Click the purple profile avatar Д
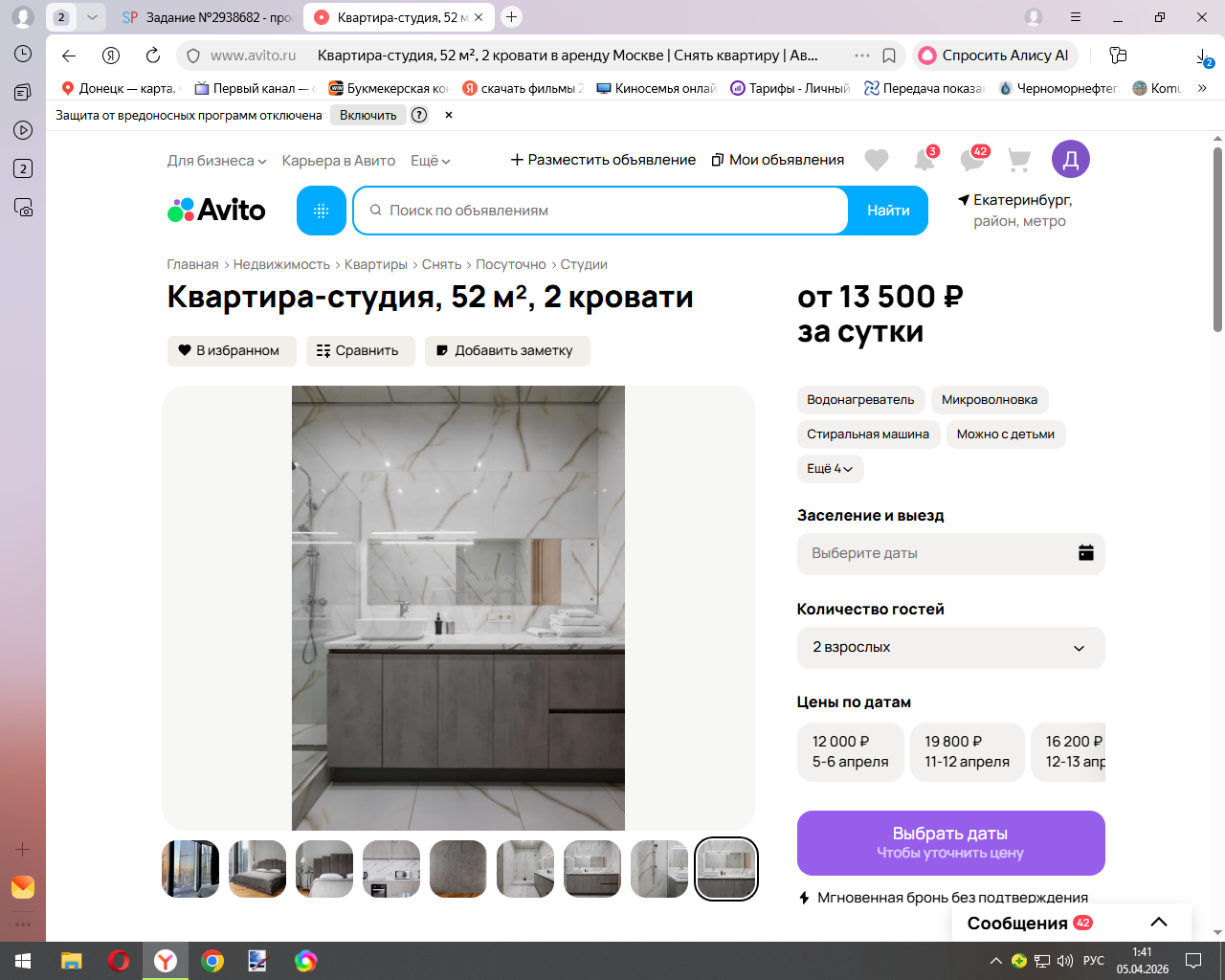 click(x=1071, y=159)
